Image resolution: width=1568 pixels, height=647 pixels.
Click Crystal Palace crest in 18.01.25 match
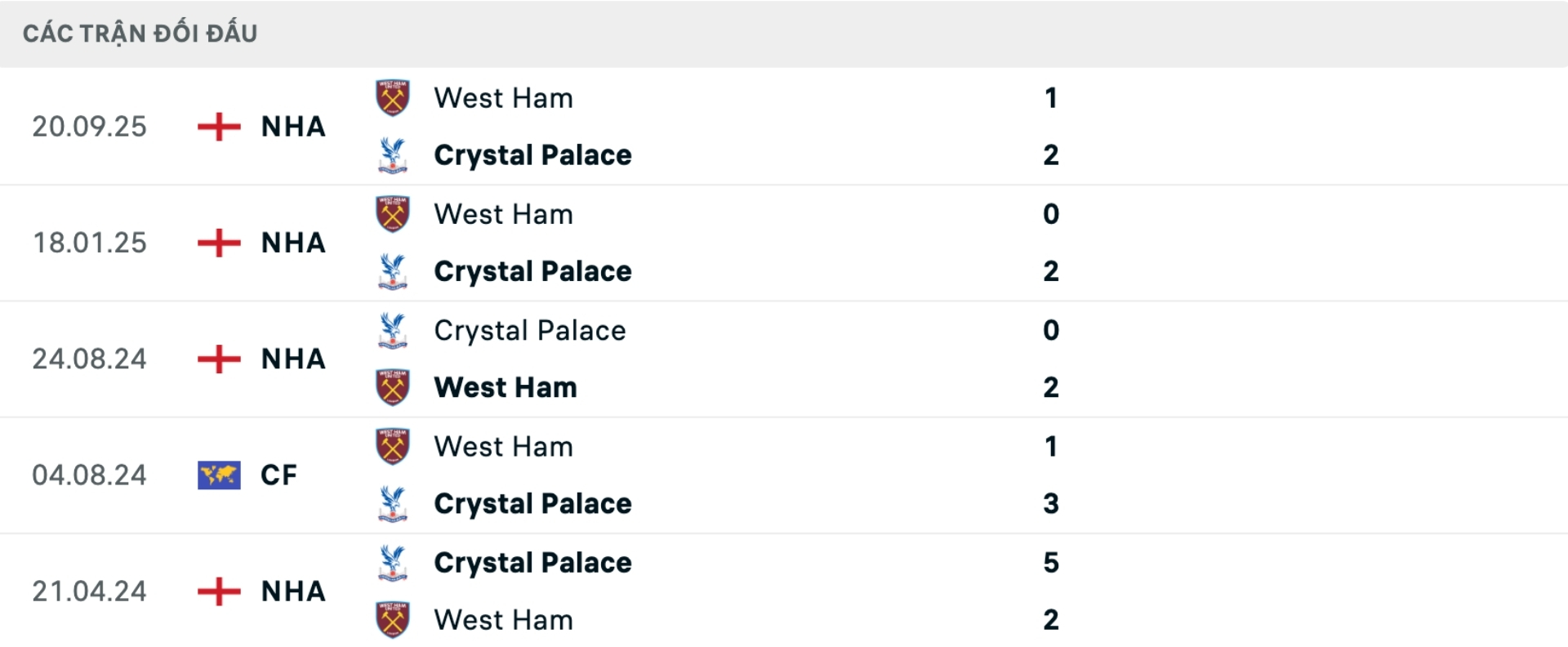click(x=392, y=271)
